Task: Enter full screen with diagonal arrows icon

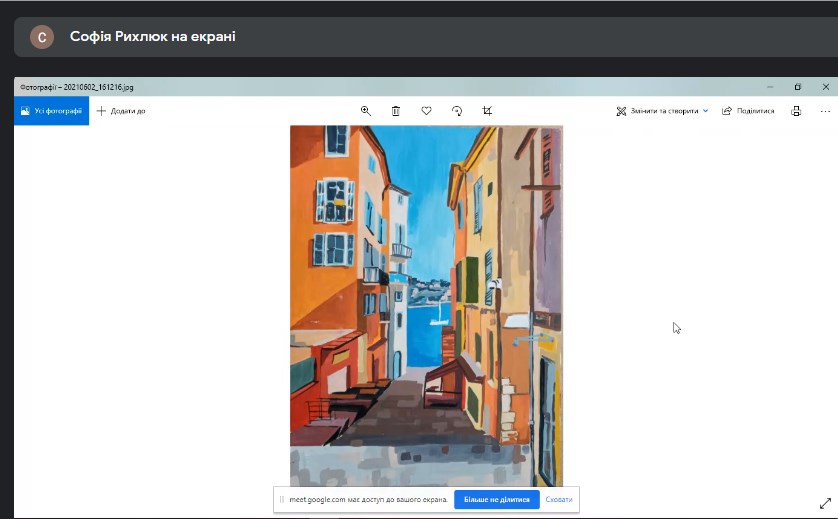Action: coord(825,505)
